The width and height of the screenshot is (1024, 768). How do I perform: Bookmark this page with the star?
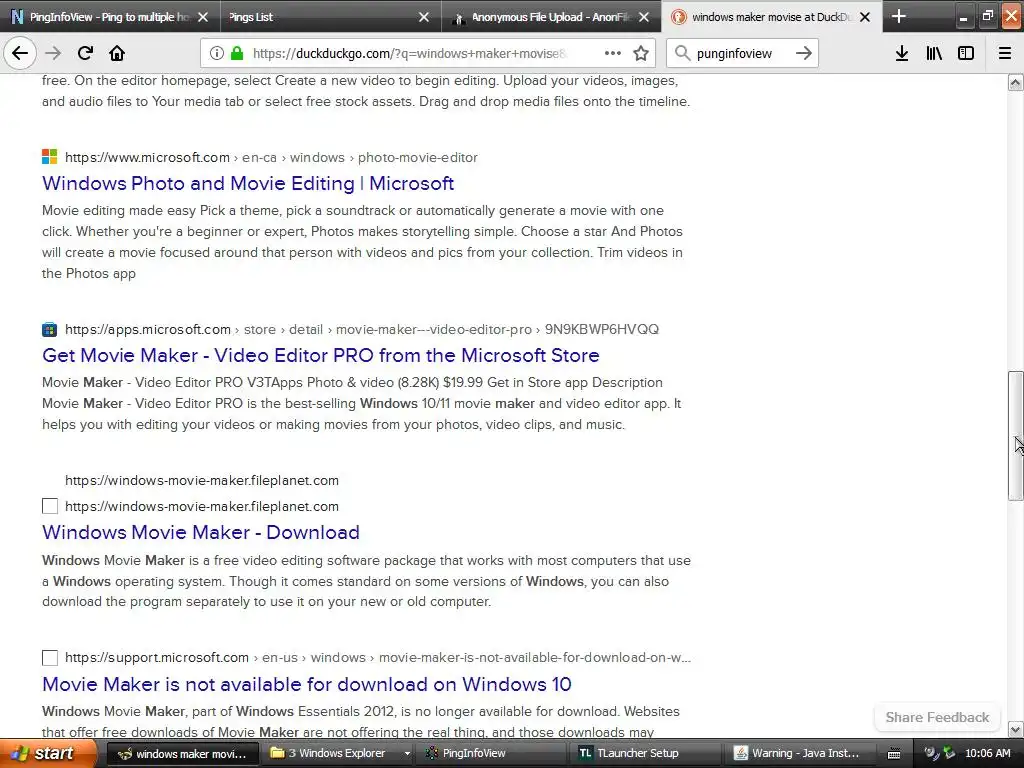tap(641, 53)
